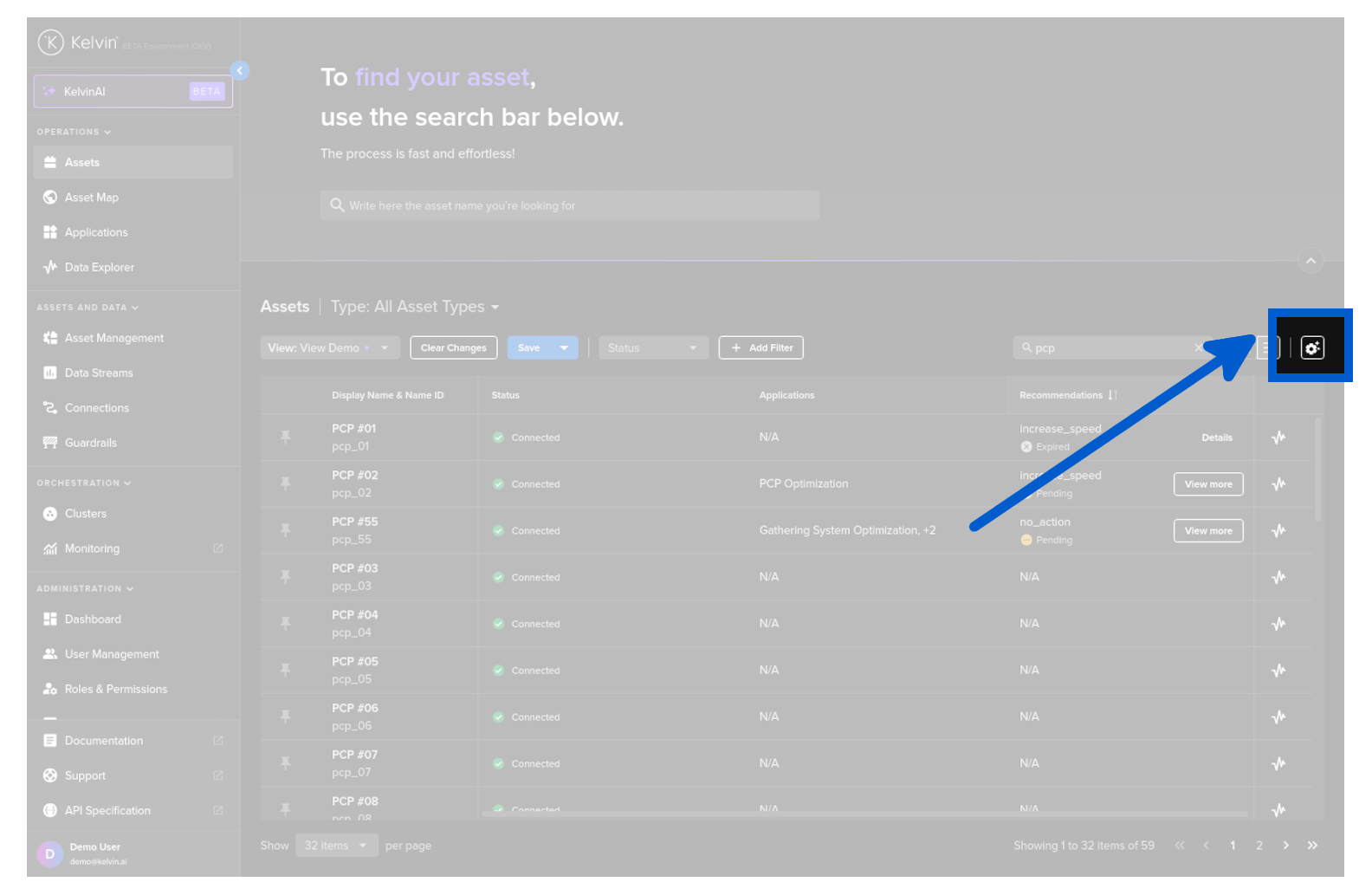
Task: Collapse the sidebar with the arrow button
Action: coord(240,71)
